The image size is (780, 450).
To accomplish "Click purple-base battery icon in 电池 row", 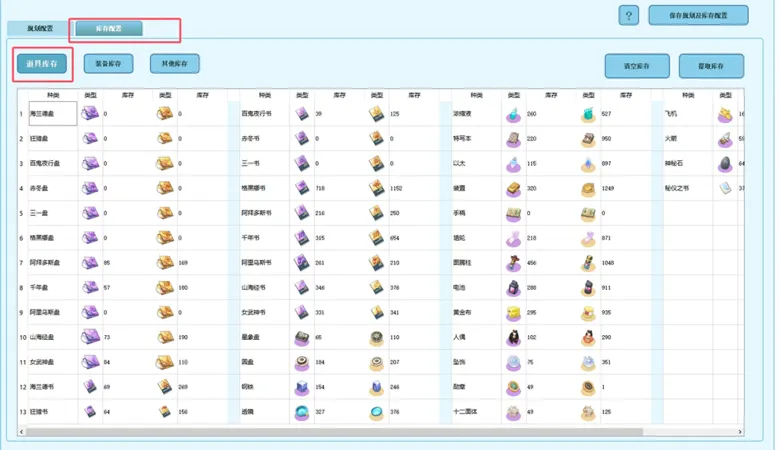I will [513, 288].
